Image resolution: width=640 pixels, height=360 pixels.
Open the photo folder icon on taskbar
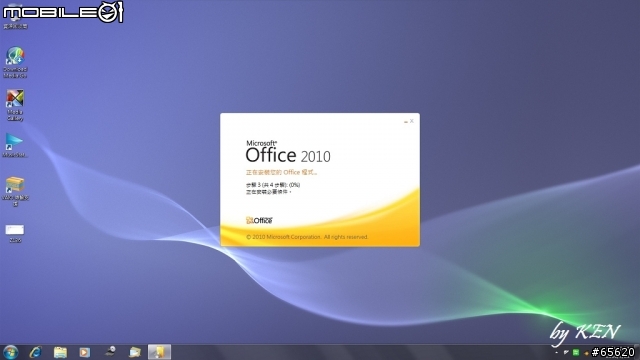pos(135,352)
